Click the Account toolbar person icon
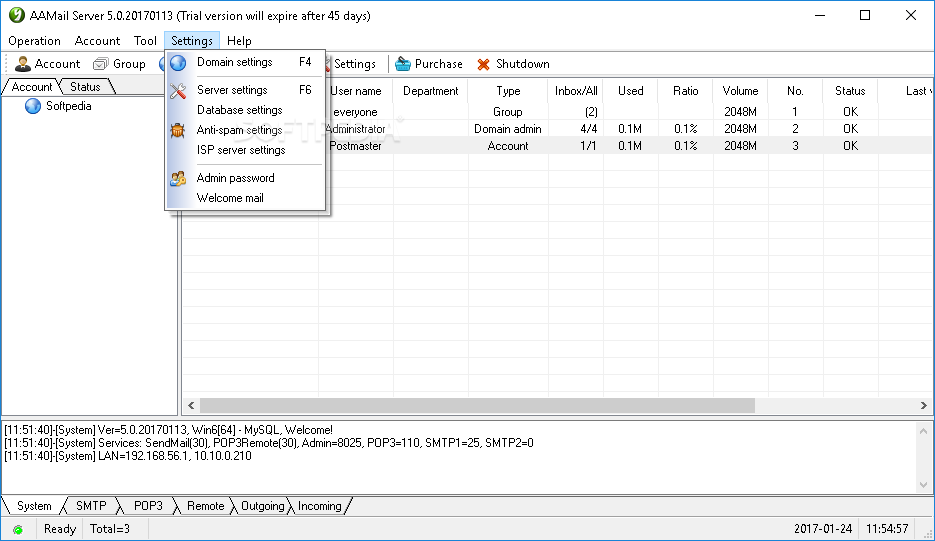The image size is (935, 541). (23, 64)
